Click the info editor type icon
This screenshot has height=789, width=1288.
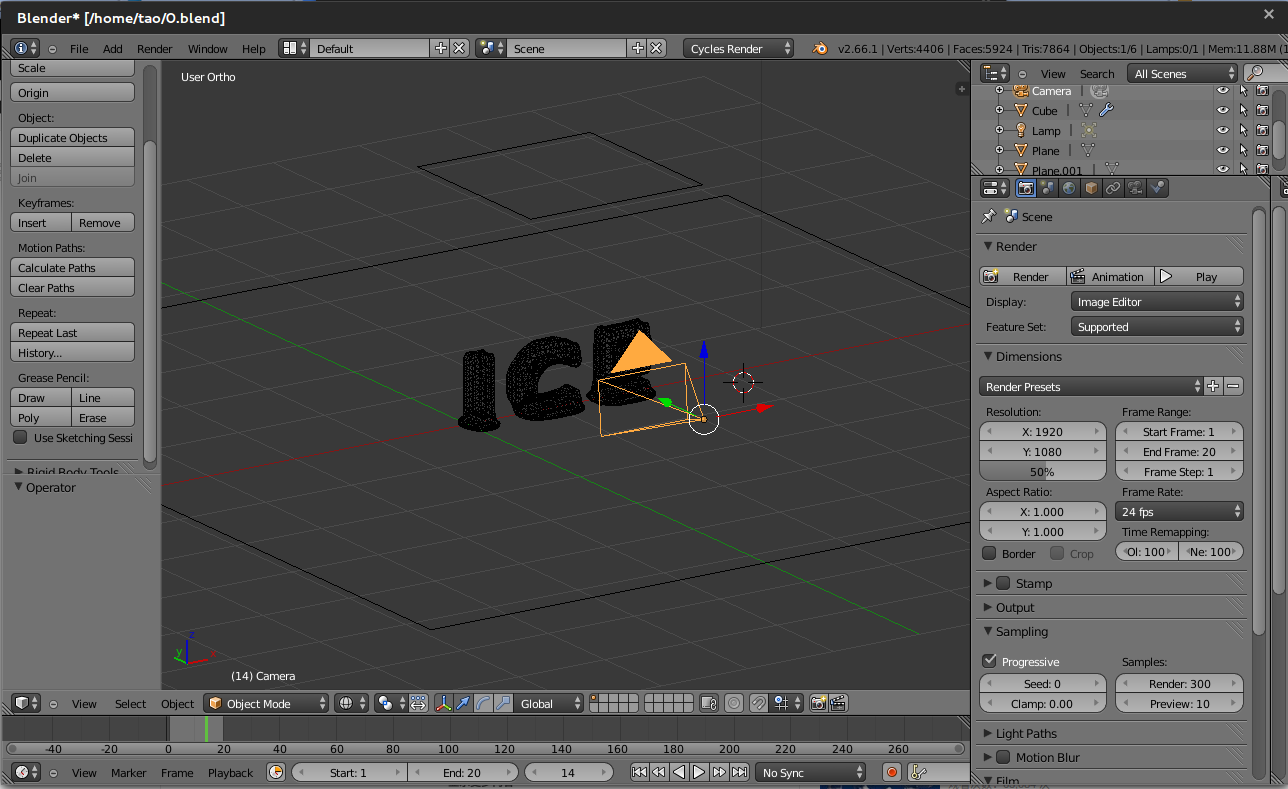[x=25, y=48]
